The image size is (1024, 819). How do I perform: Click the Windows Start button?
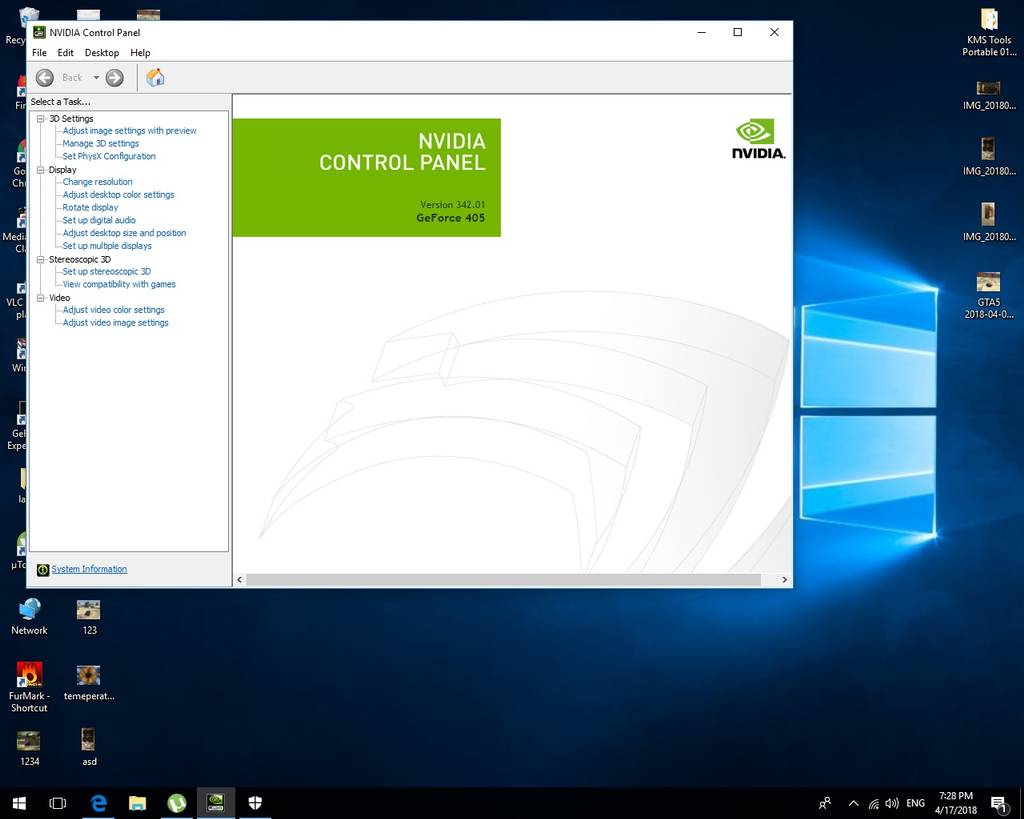[x=19, y=803]
